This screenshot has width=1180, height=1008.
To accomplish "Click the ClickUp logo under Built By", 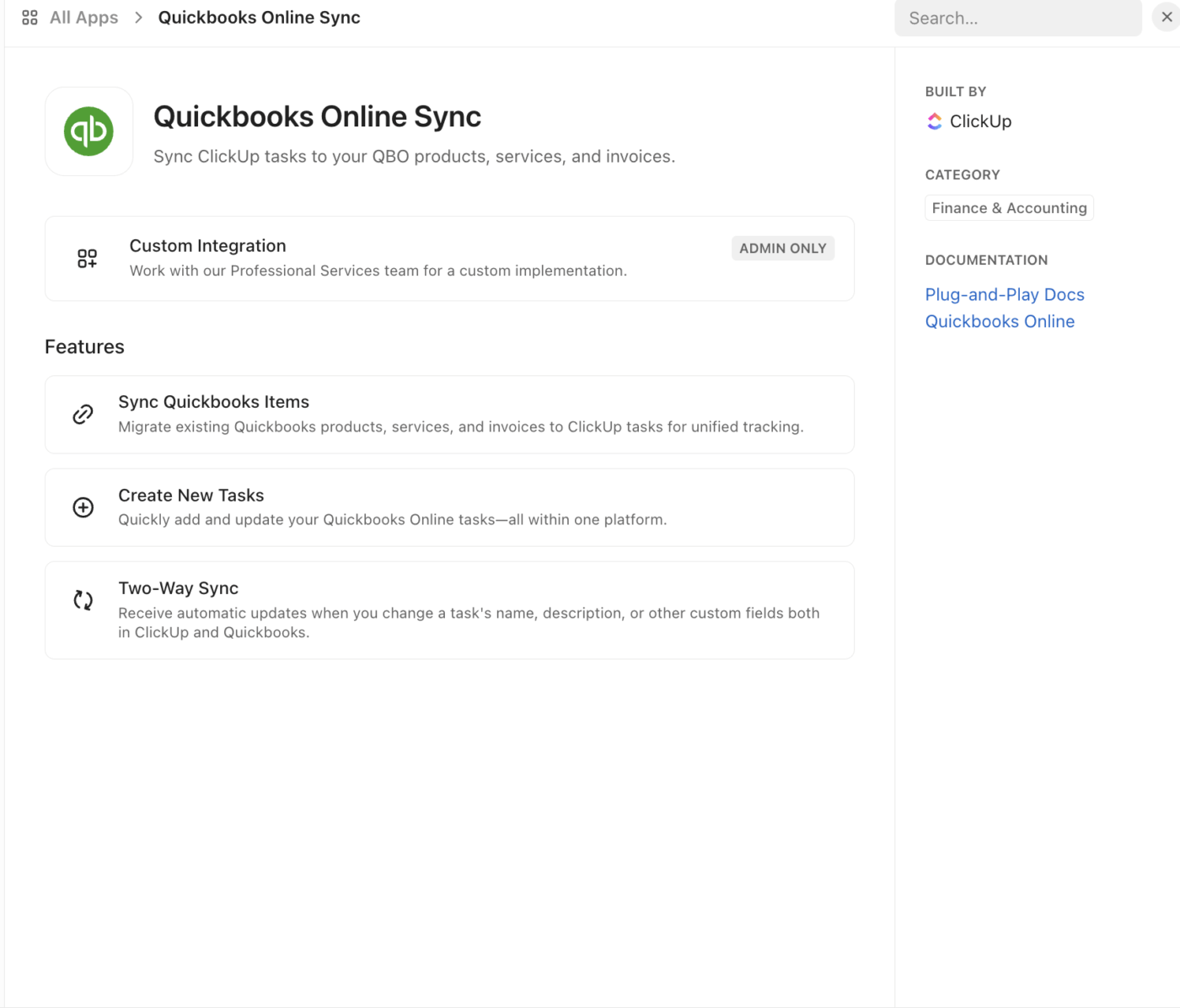I will click(934, 121).
